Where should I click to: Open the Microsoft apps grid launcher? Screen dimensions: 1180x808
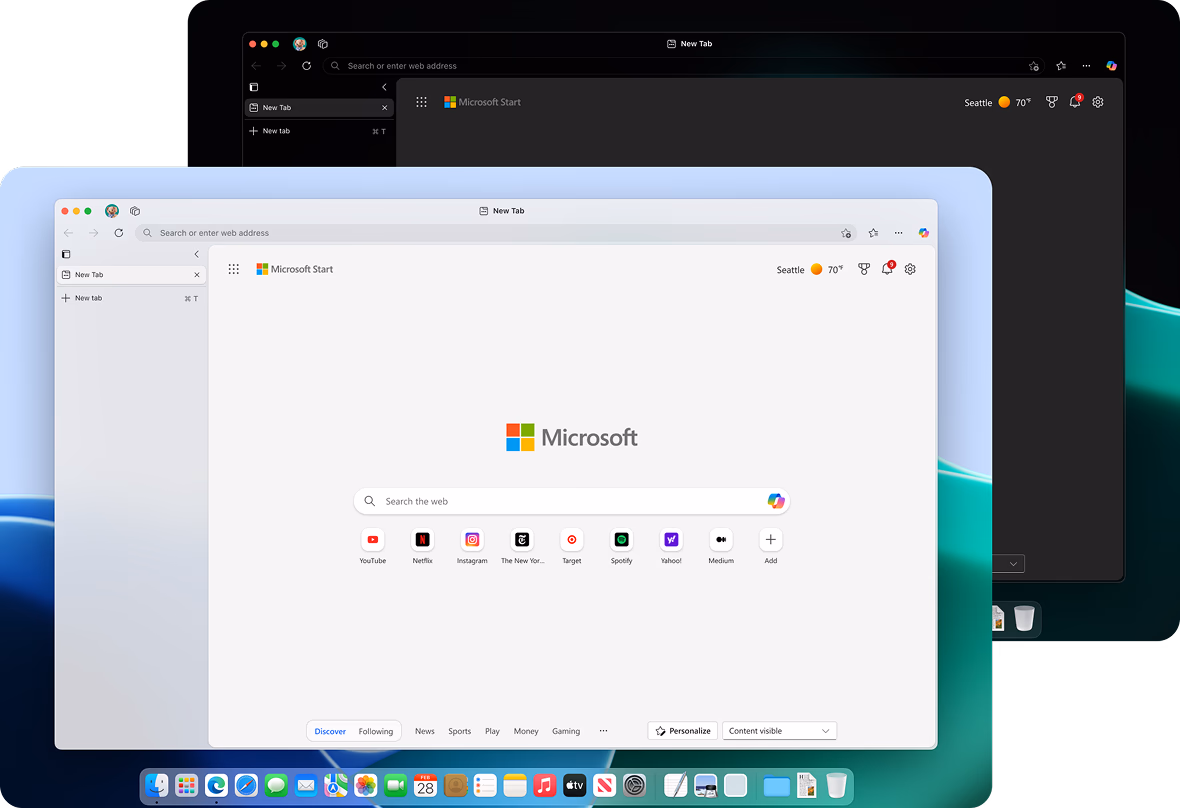(x=234, y=269)
